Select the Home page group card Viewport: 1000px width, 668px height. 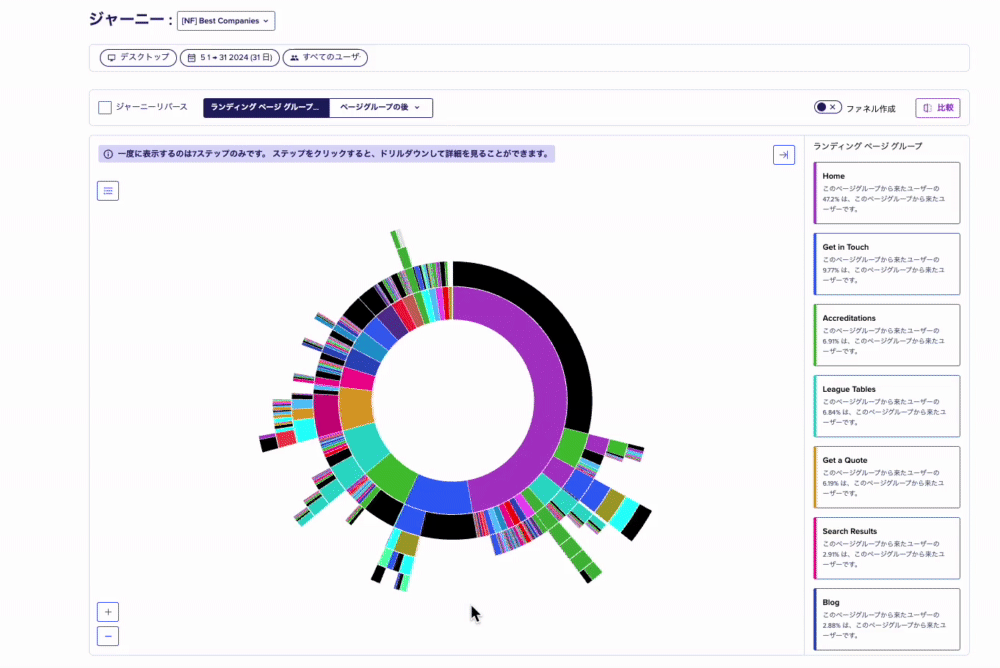click(x=887, y=193)
